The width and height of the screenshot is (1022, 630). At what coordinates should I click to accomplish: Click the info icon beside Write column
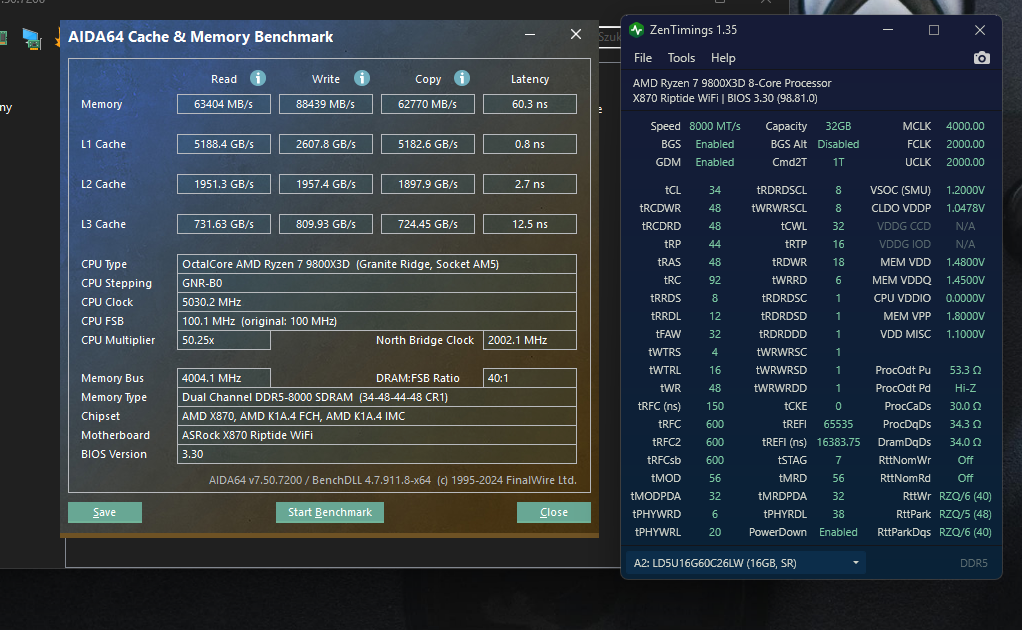point(362,78)
